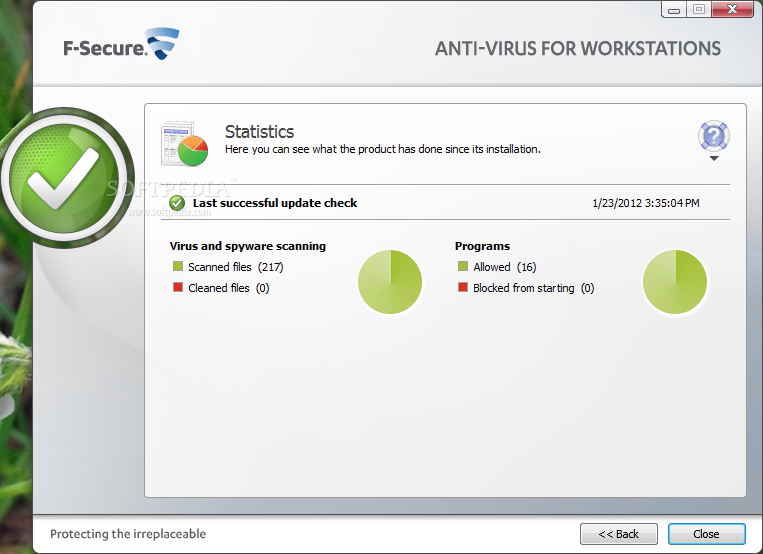Click the large green checkmark status icon
Image resolution: width=763 pixels, height=554 pixels.
click(x=65, y=178)
